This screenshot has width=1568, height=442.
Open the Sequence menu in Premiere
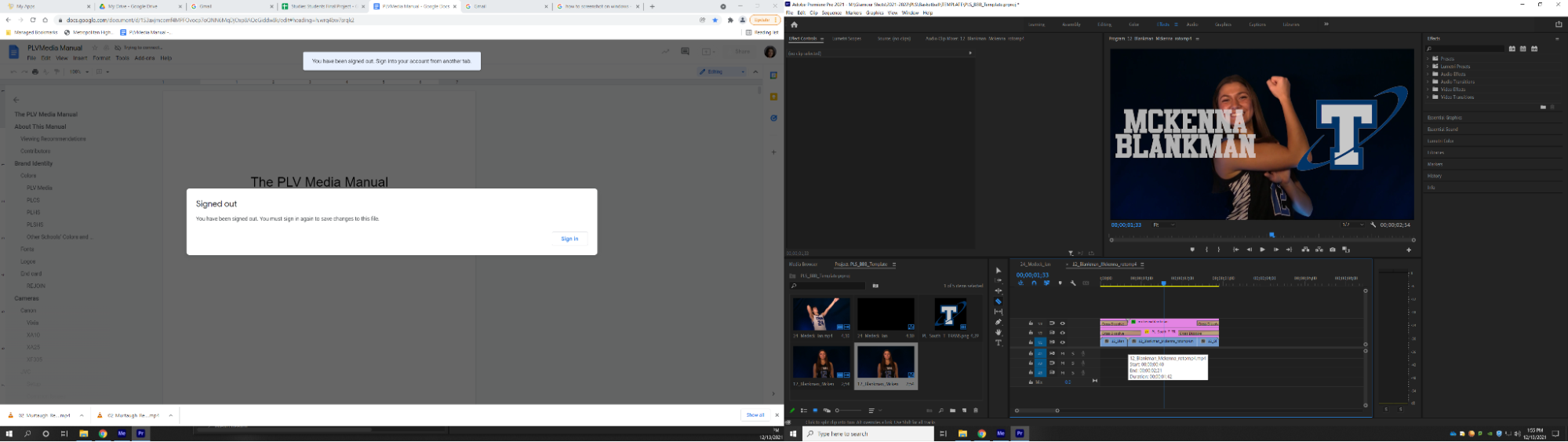pos(831,13)
